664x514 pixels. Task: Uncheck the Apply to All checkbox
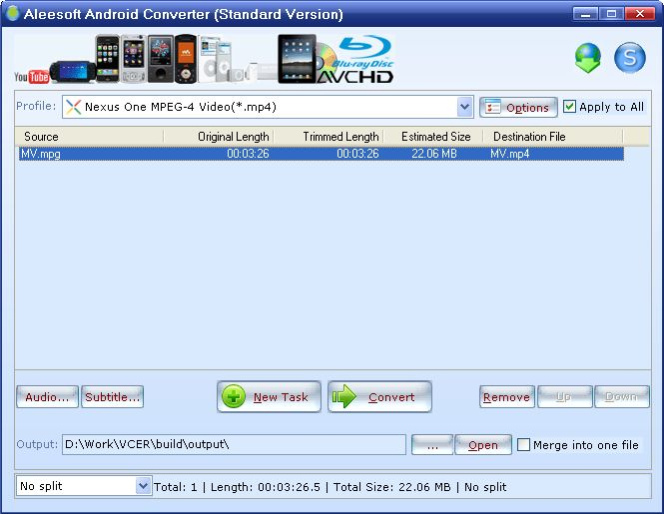click(x=569, y=106)
